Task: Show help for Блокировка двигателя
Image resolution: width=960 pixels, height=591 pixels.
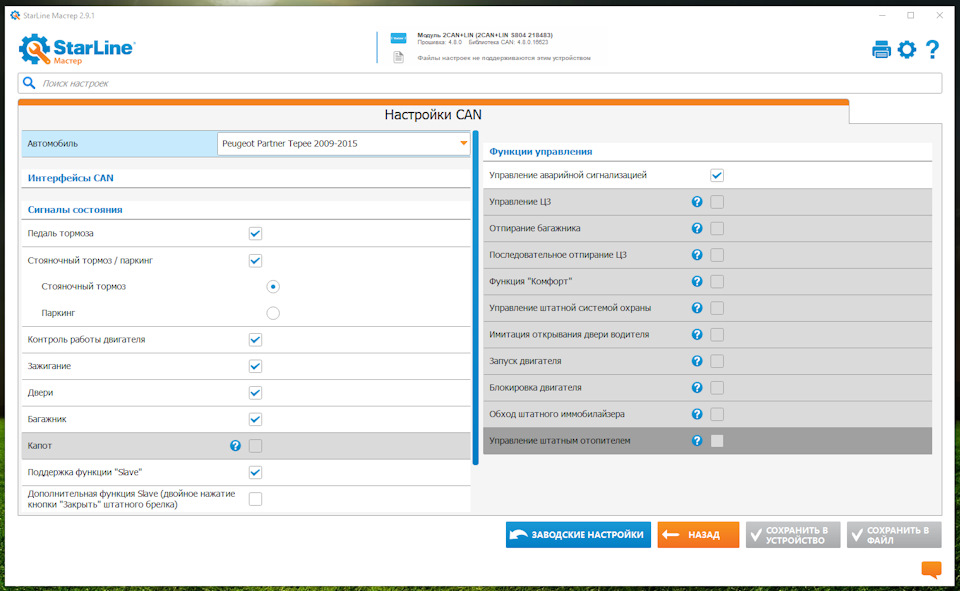Action: (x=697, y=388)
